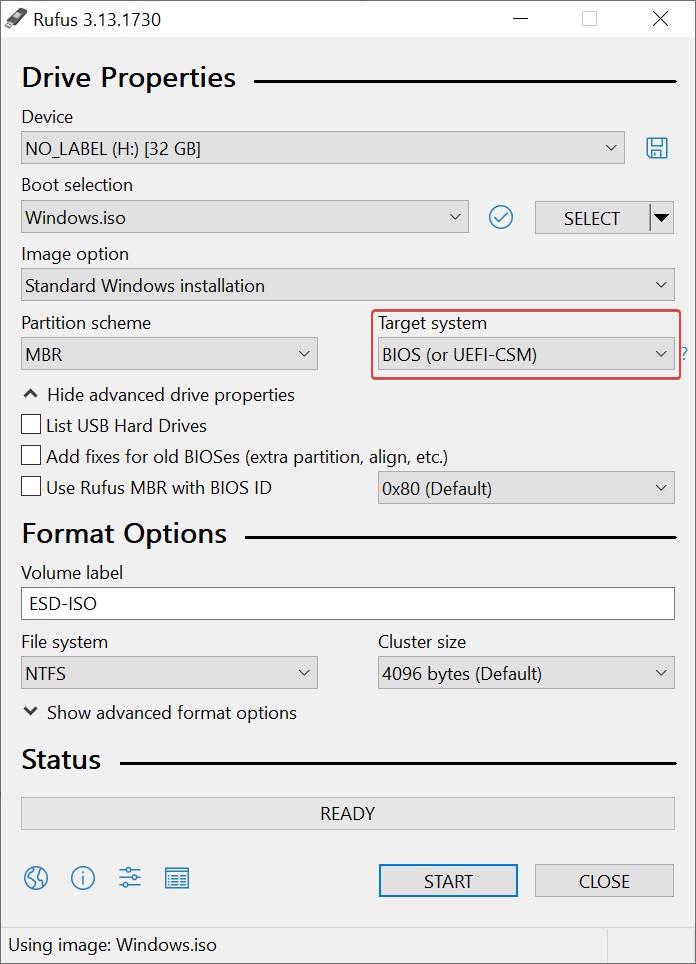Screen dimensions: 696x964
Task: Open the Cluster size dropdown
Action: [526, 673]
